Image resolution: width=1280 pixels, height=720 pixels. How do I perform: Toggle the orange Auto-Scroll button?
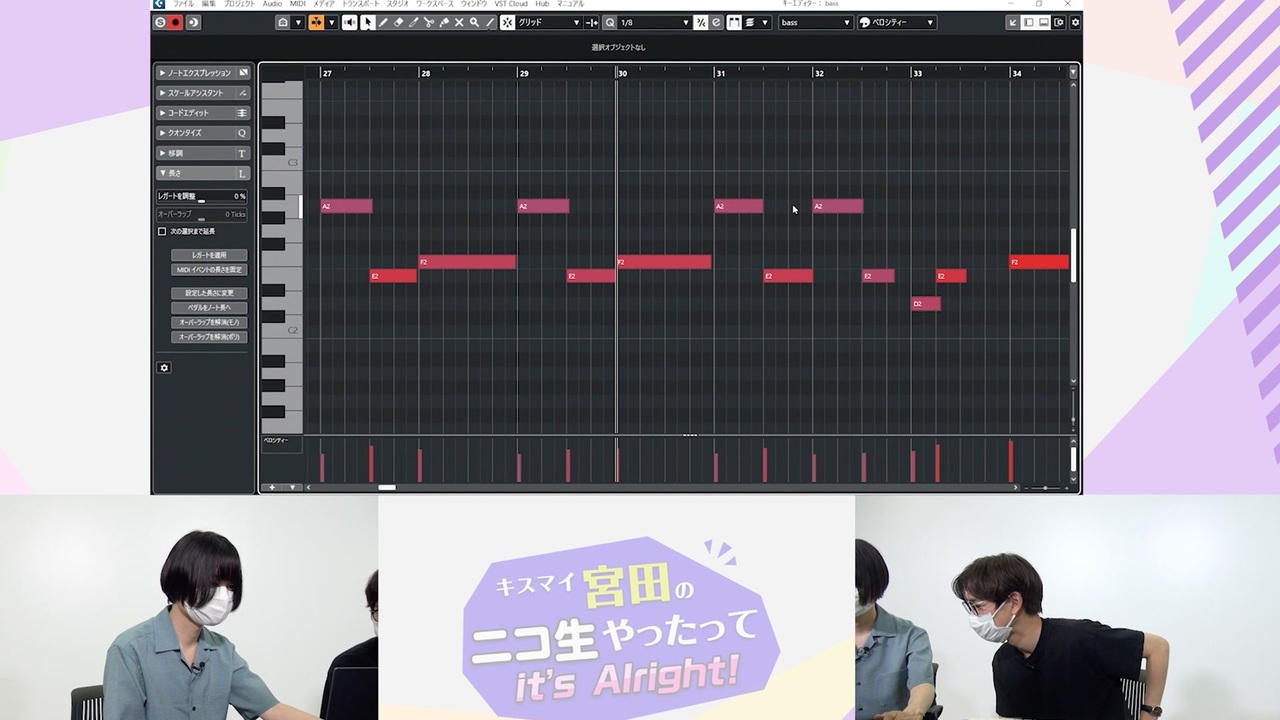pos(316,22)
